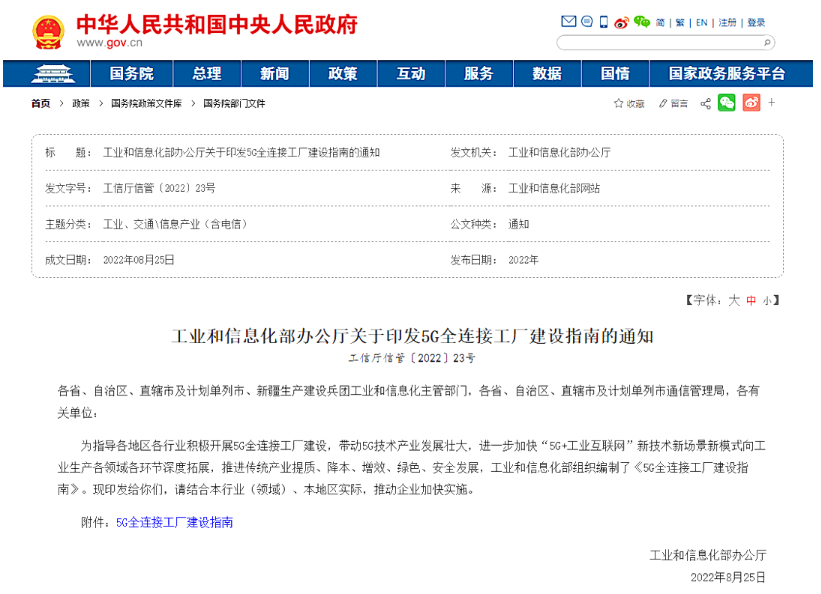Open the 新闻 navigation tab
The image size is (821, 594).
pos(275,74)
